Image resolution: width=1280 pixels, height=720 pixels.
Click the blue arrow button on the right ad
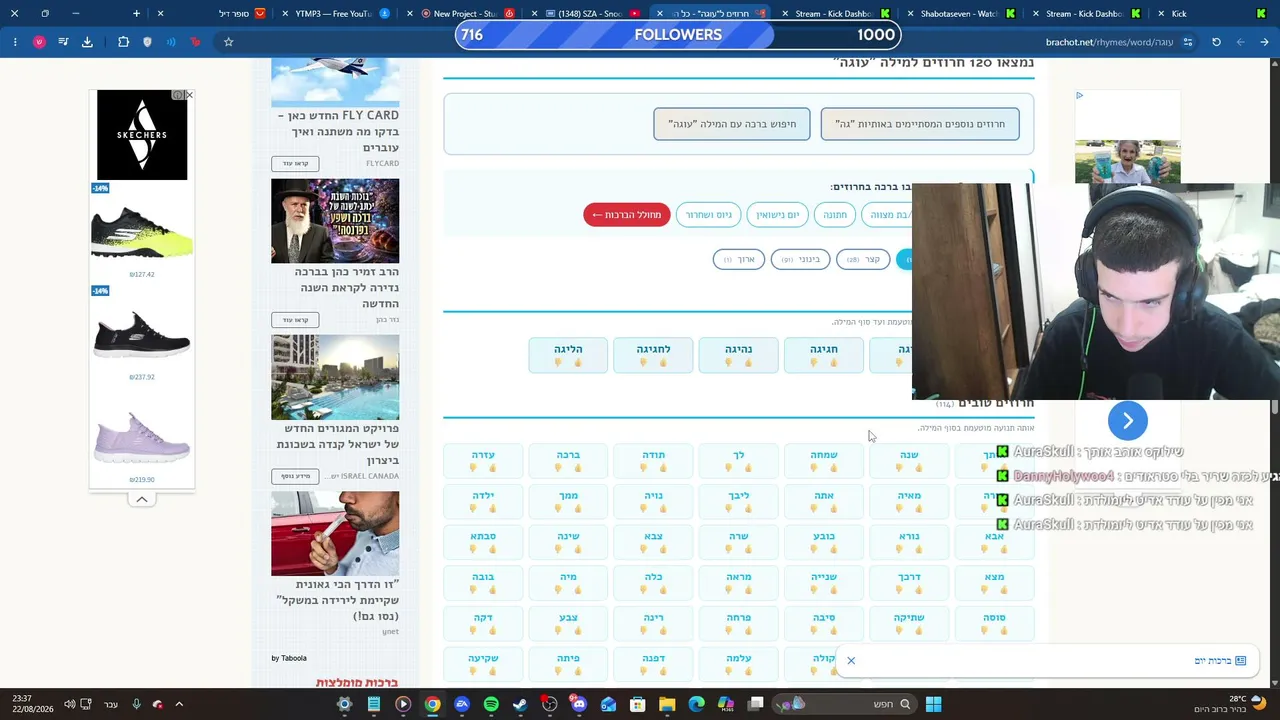(x=1128, y=421)
